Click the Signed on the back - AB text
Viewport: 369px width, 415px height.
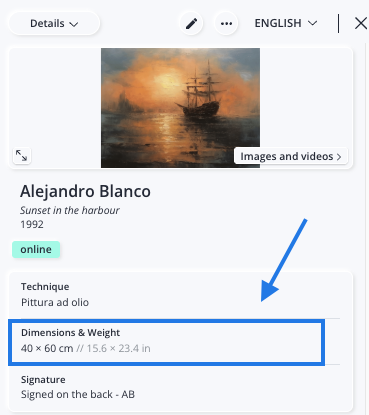(x=78, y=394)
